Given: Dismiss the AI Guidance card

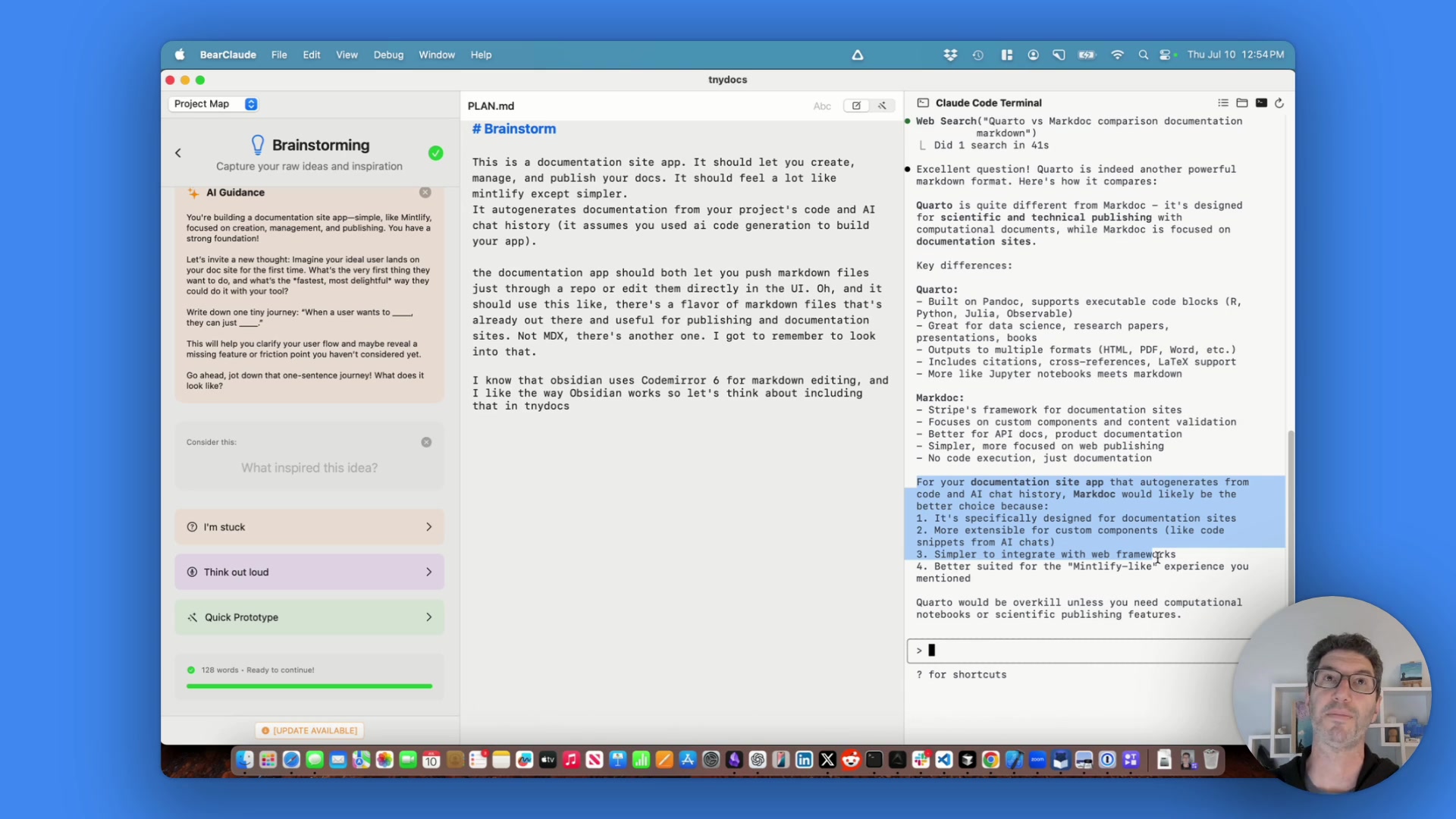Looking at the screenshot, I should 425,193.
